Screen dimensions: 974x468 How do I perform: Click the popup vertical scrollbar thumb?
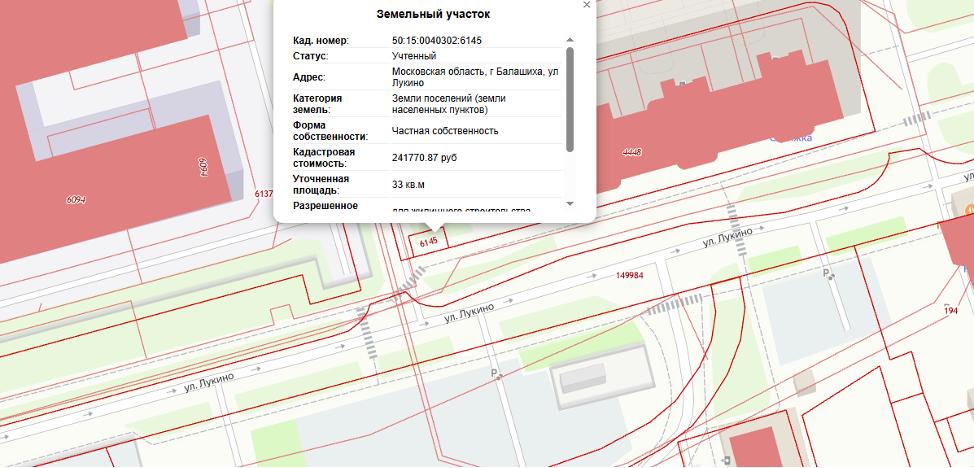click(x=570, y=98)
